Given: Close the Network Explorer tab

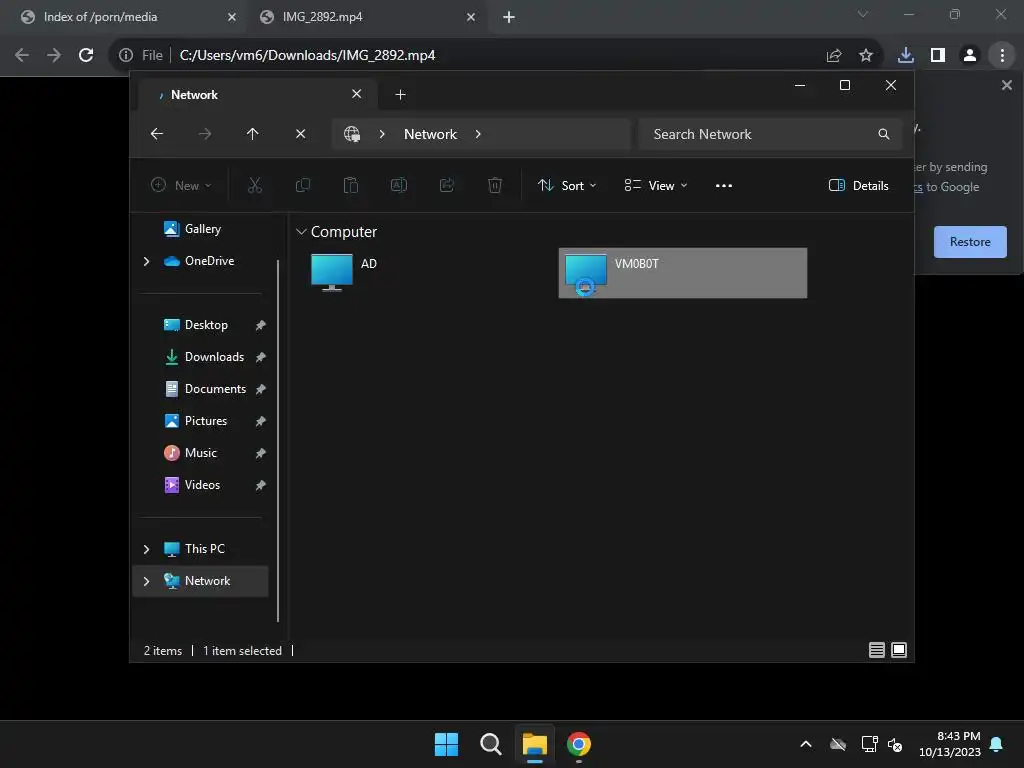Looking at the screenshot, I should coord(357,94).
